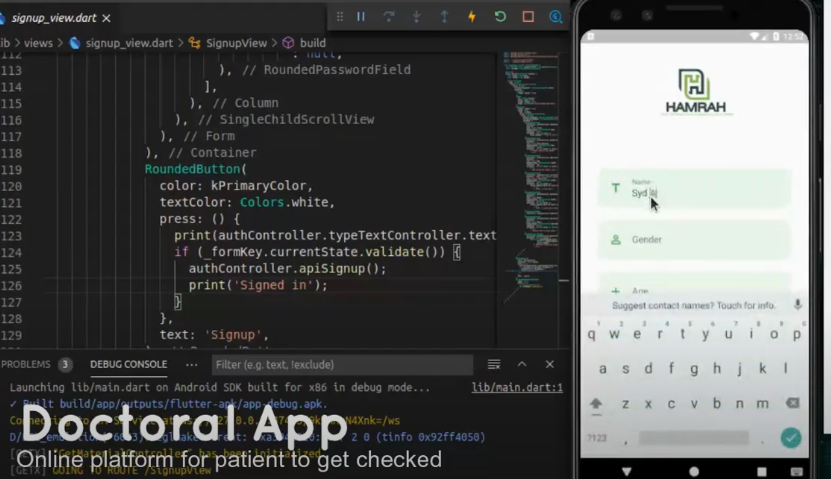Screen dimensions: 831x479
Task: Close the signup_view.dart editor tab
Action: (x=107, y=18)
